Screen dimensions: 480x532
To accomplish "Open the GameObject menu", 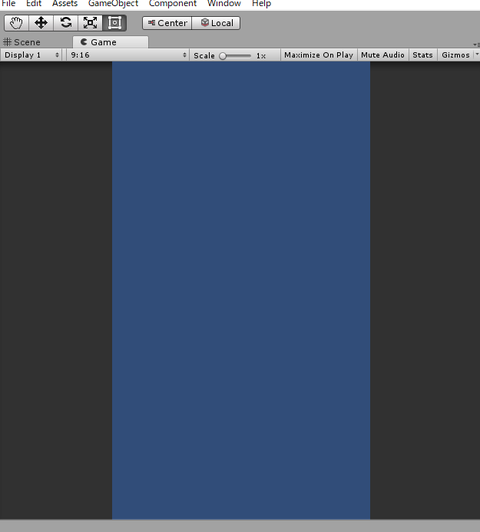I will pyautogui.click(x=113, y=4).
